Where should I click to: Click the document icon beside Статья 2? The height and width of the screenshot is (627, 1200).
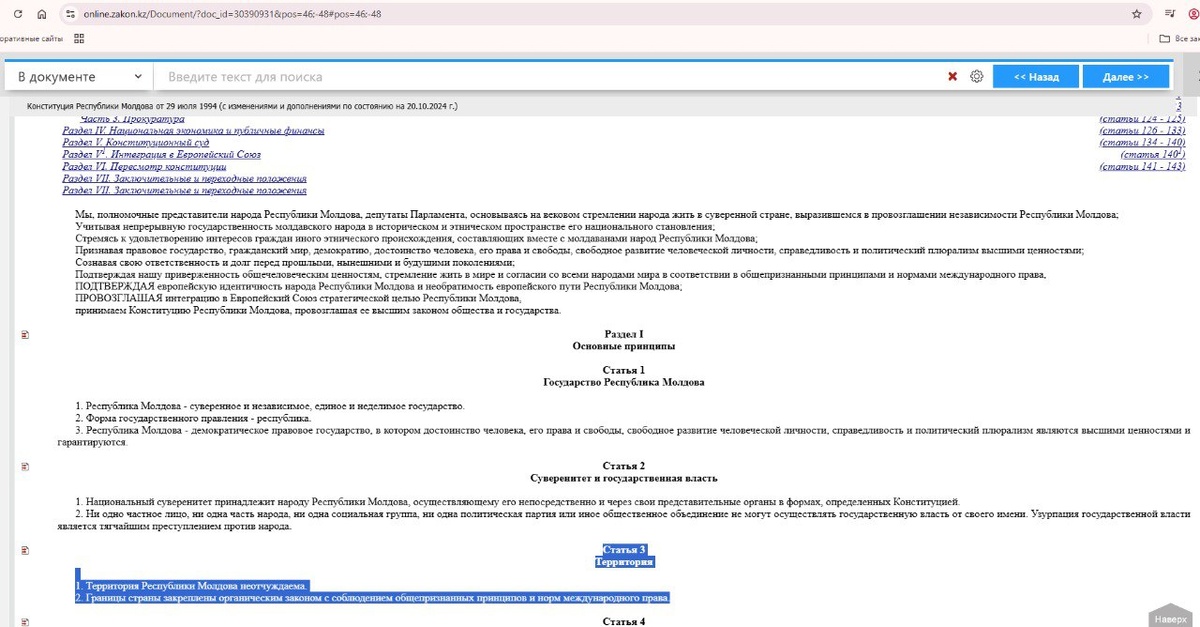tap(26, 467)
